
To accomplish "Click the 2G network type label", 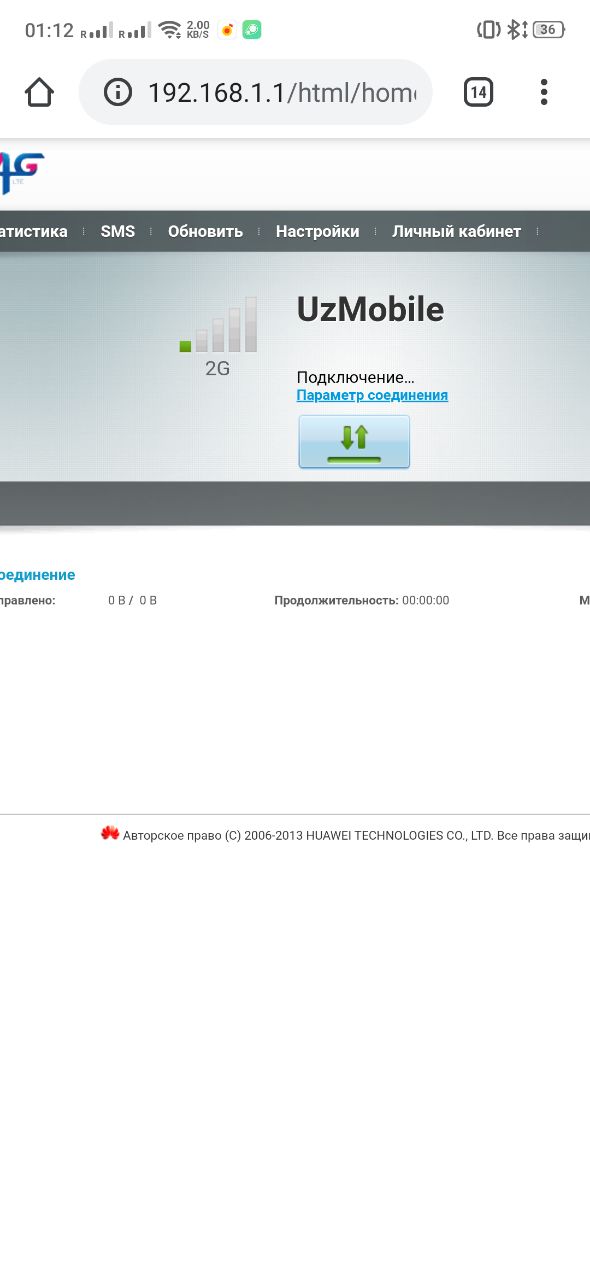I will pyautogui.click(x=217, y=368).
